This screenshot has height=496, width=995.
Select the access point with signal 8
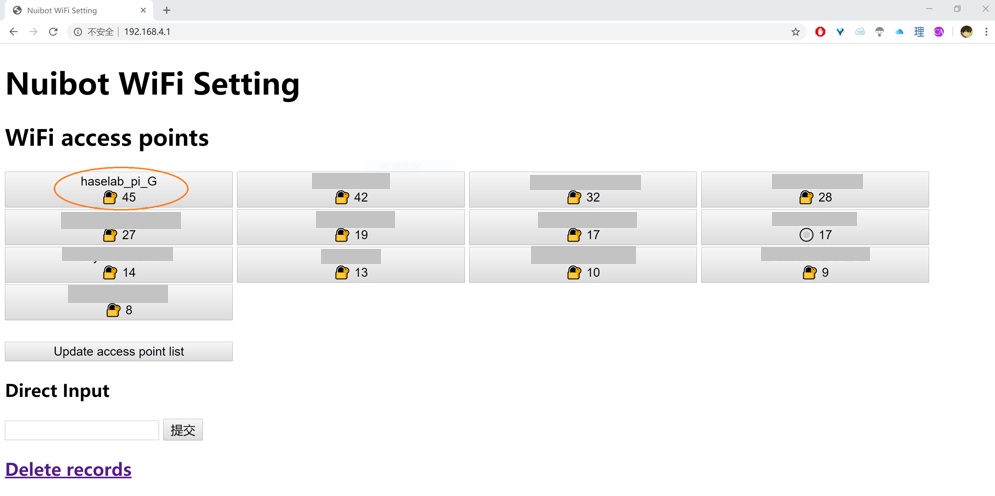tap(119, 302)
